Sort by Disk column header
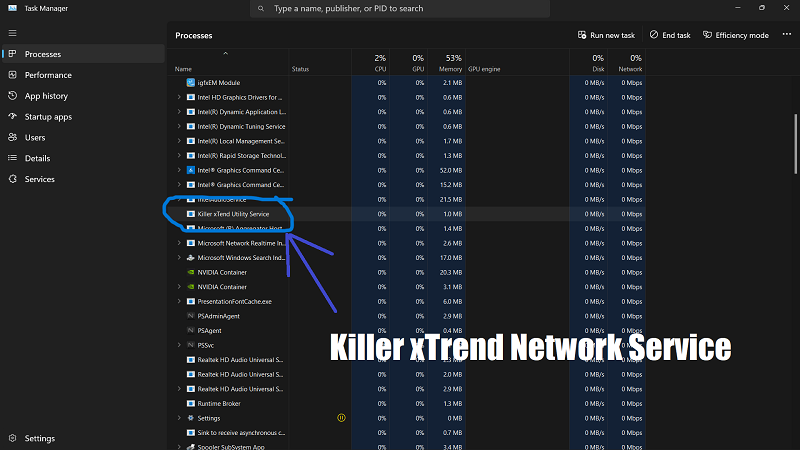Screen dimensions: 800x450 click(x=588, y=62)
